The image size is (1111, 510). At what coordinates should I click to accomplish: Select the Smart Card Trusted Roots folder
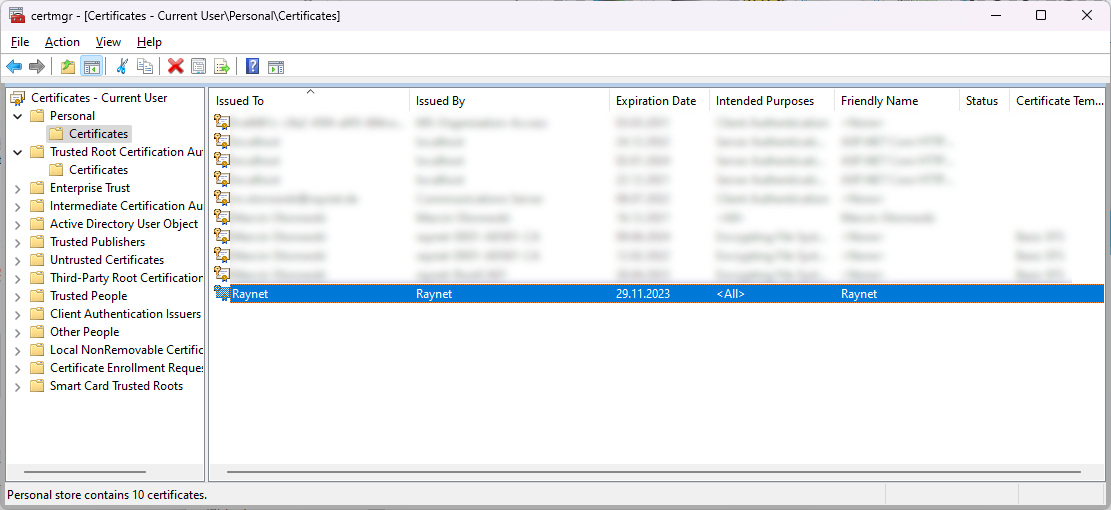(x=116, y=386)
